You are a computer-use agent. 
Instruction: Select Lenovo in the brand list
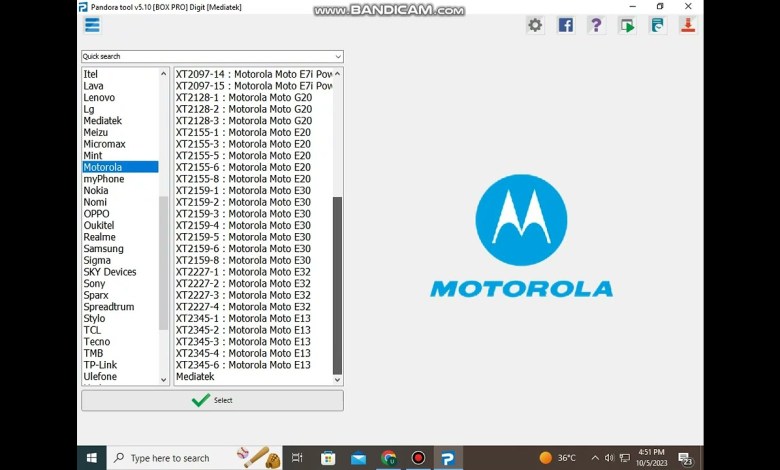point(99,97)
